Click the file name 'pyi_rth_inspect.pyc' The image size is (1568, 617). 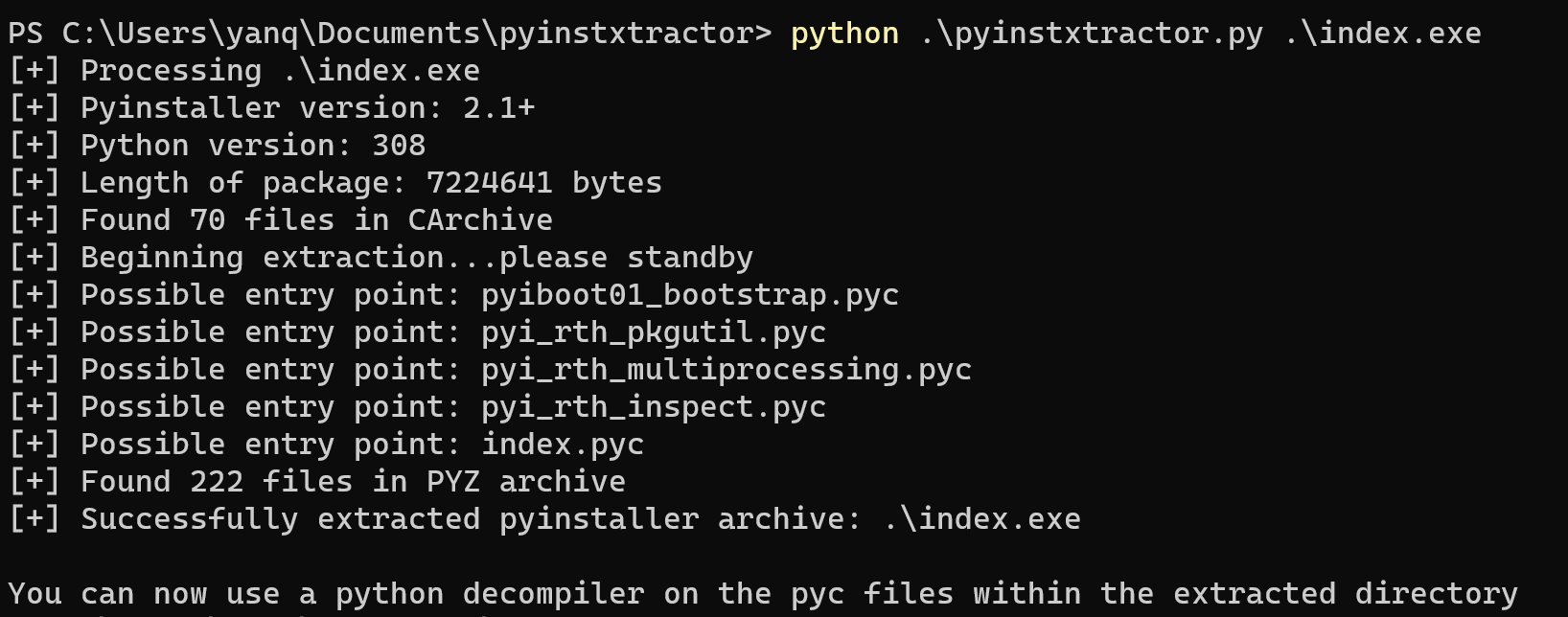tap(654, 407)
